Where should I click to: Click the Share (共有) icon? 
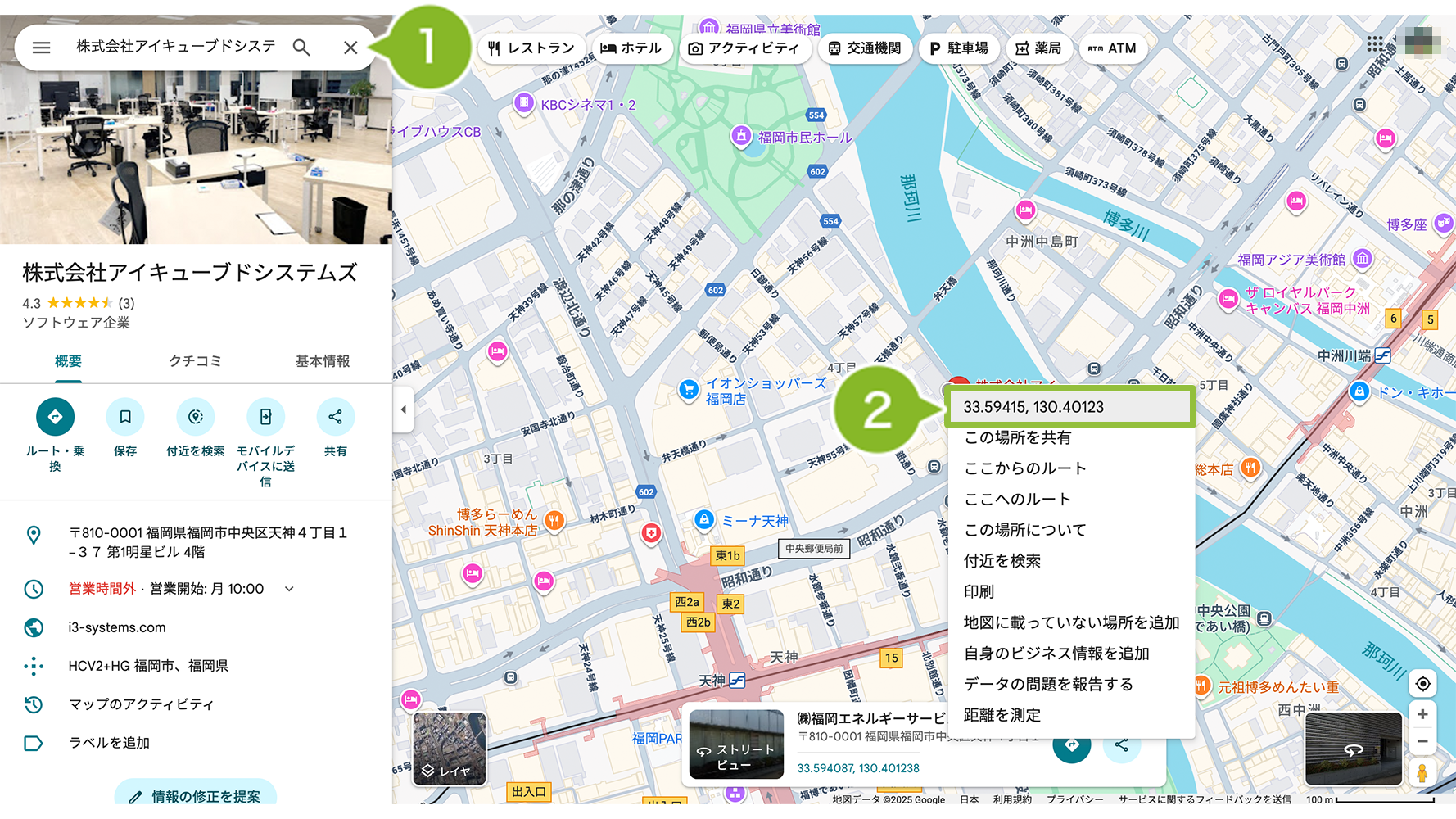335,417
